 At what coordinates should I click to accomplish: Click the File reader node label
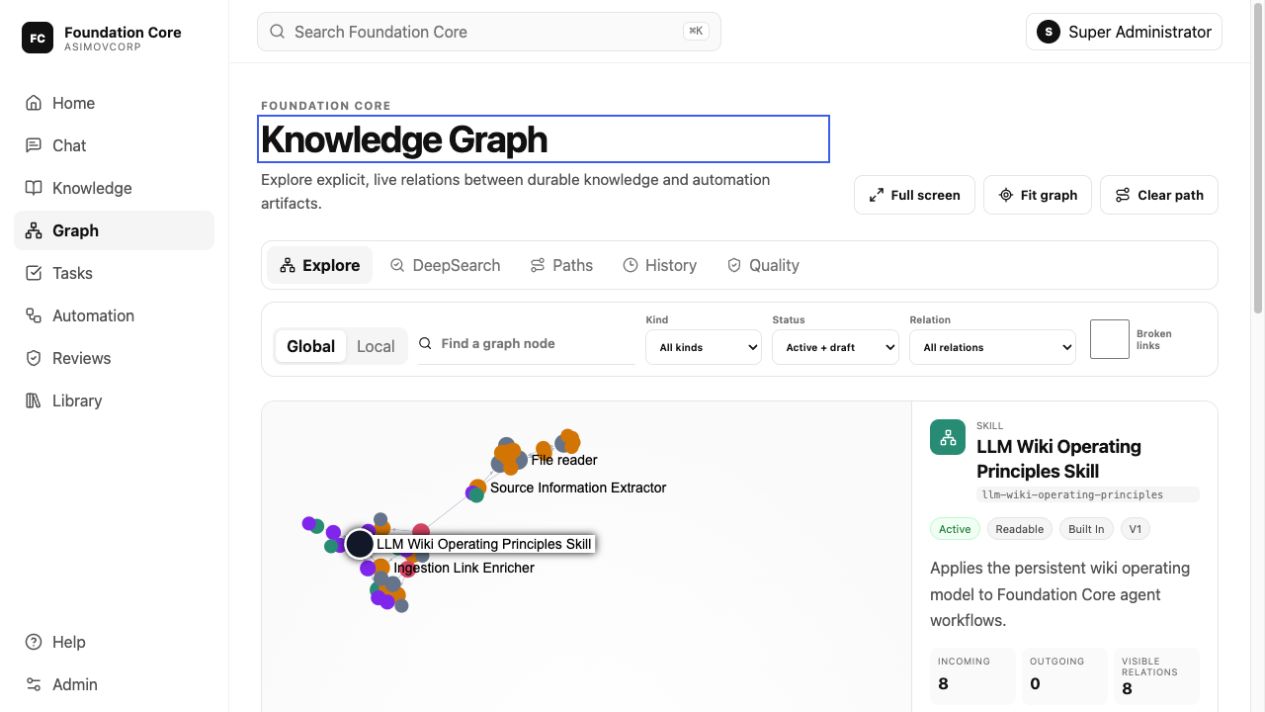coord(564,460)
